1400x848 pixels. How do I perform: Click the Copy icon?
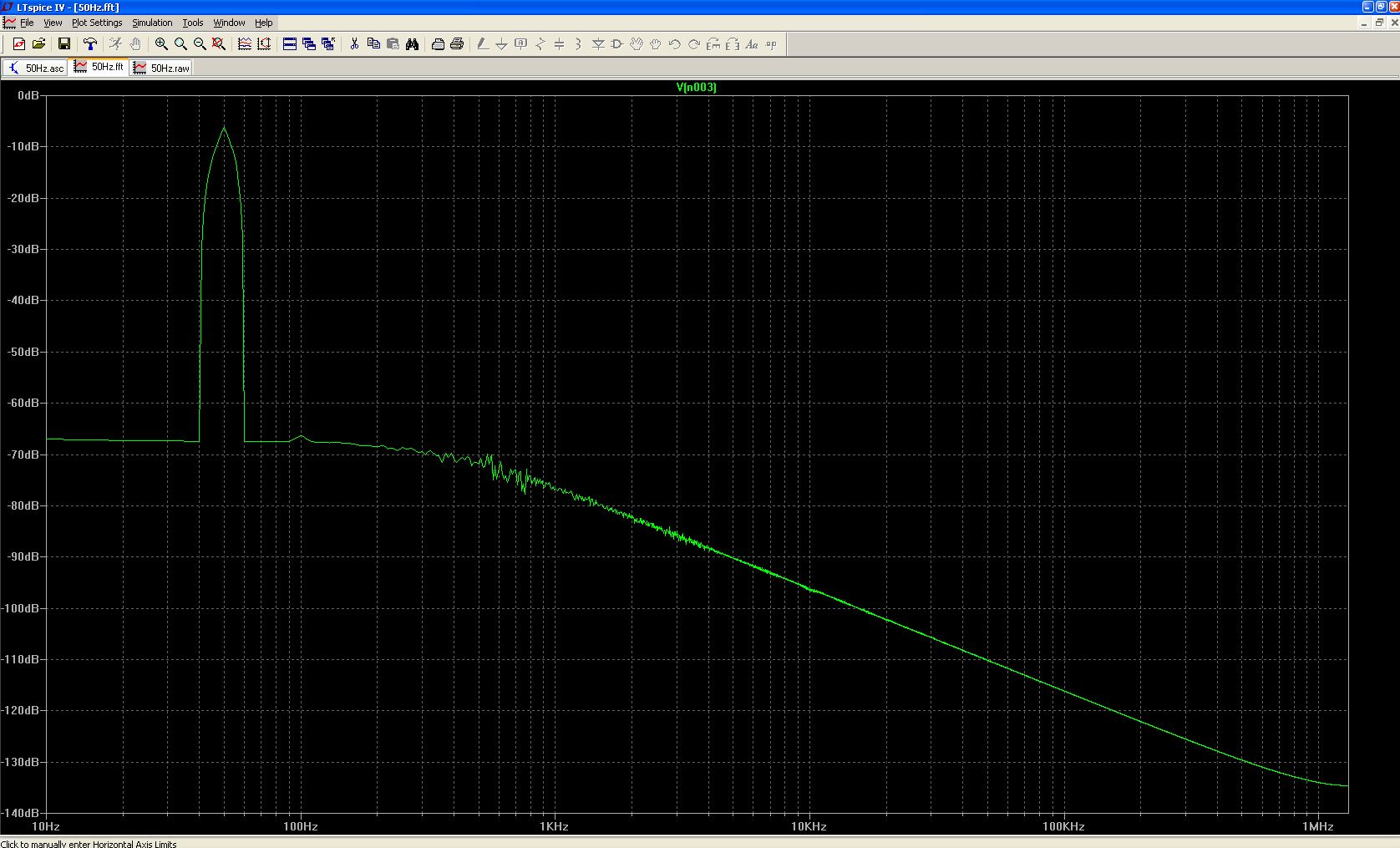(x=373, y=44)
